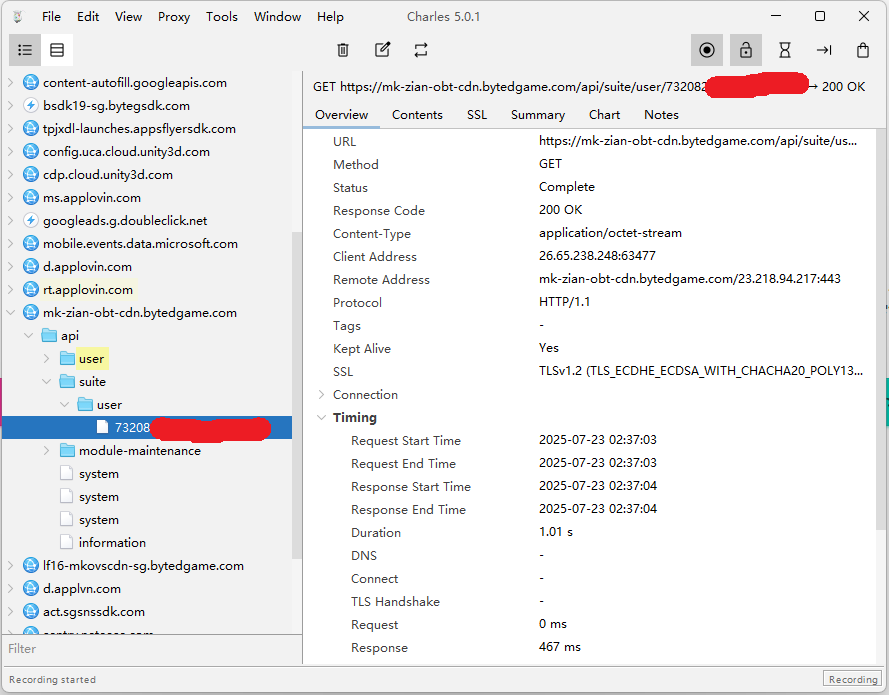Select the information file in tree
The image size is (889, 695).
coord(112,543)
